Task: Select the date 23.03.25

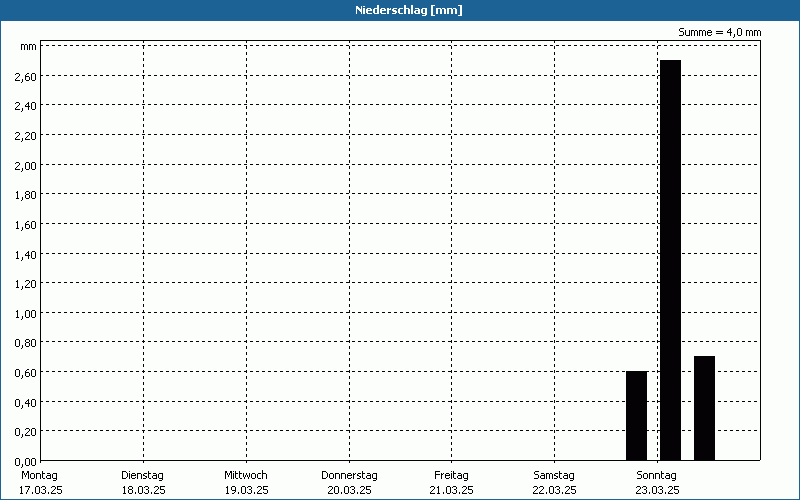Action: click(x=657, y=491)
